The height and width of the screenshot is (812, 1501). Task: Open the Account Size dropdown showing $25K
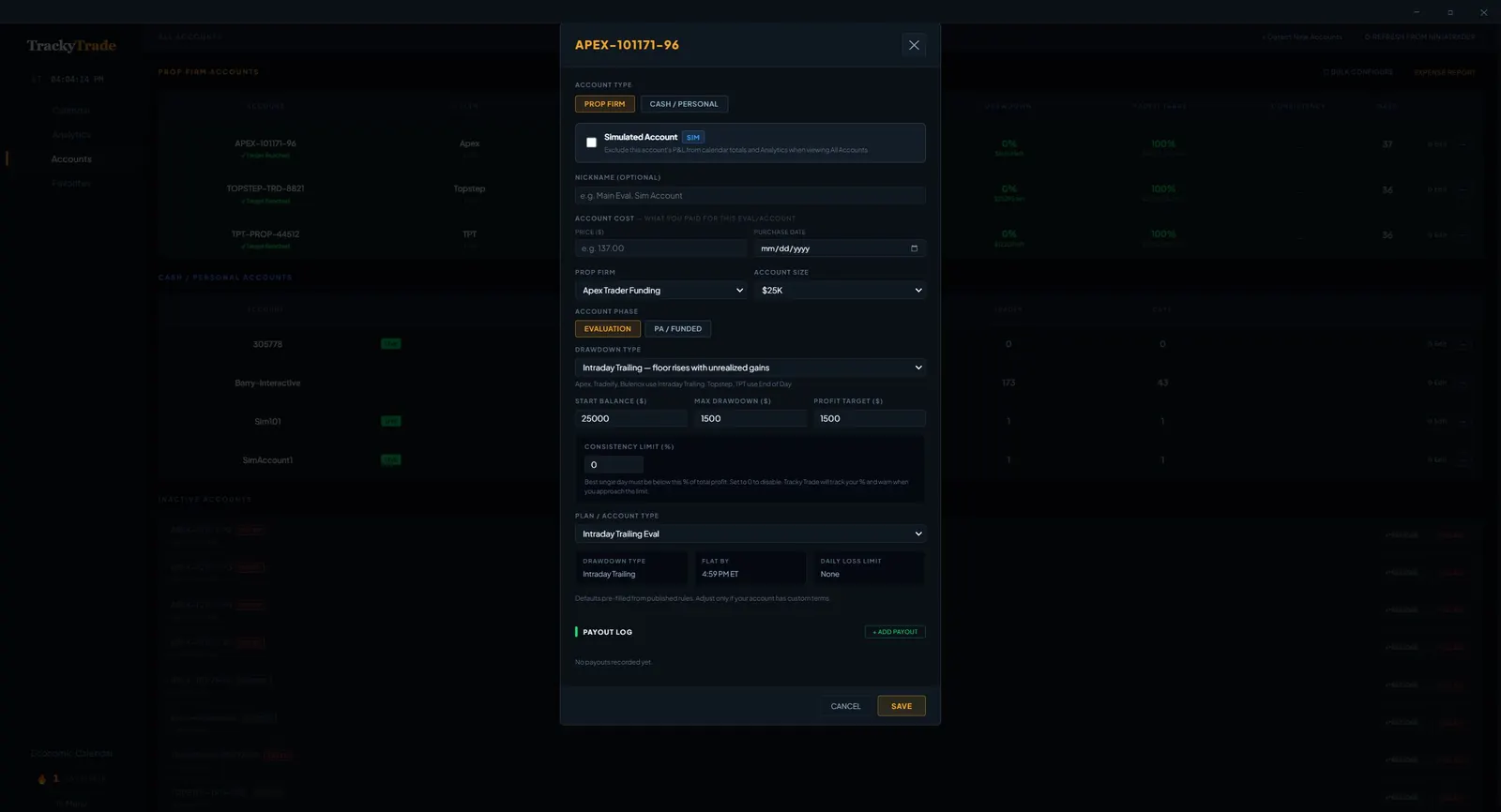pyautogui.click(x=840, y=291)
